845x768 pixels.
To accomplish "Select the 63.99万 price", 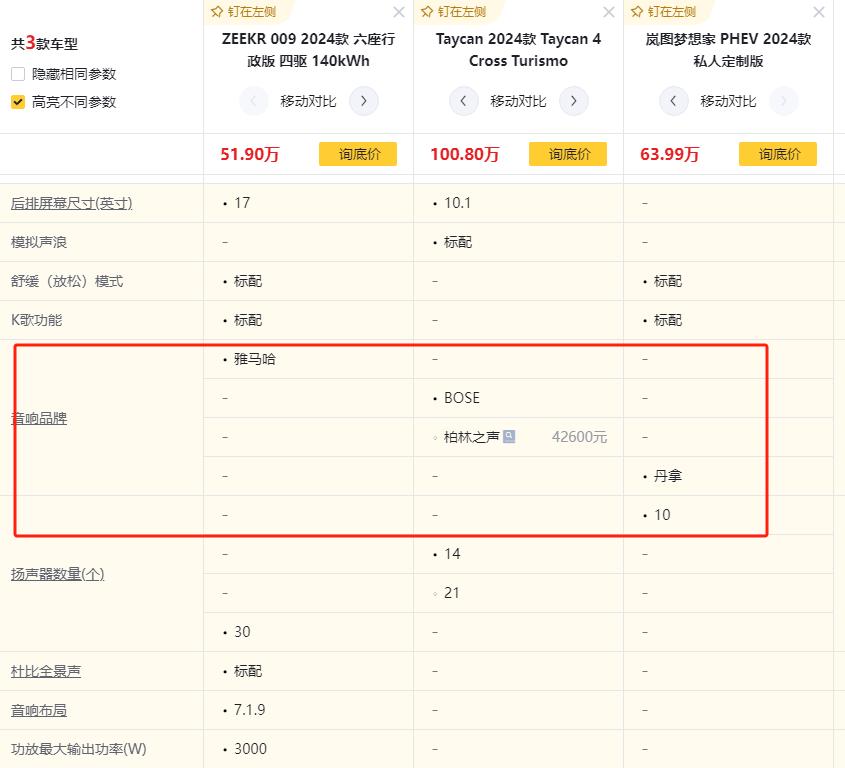I will click(x=669, y=154).
